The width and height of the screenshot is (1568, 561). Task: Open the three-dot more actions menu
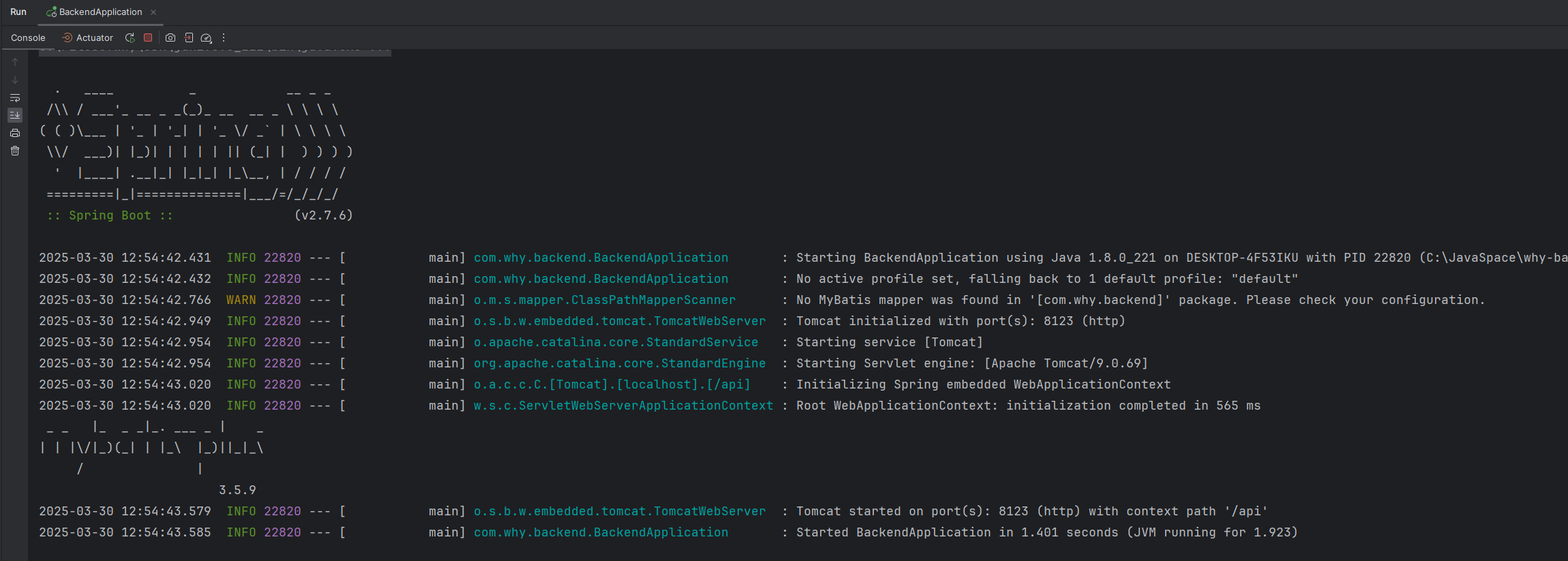(224, 38)
